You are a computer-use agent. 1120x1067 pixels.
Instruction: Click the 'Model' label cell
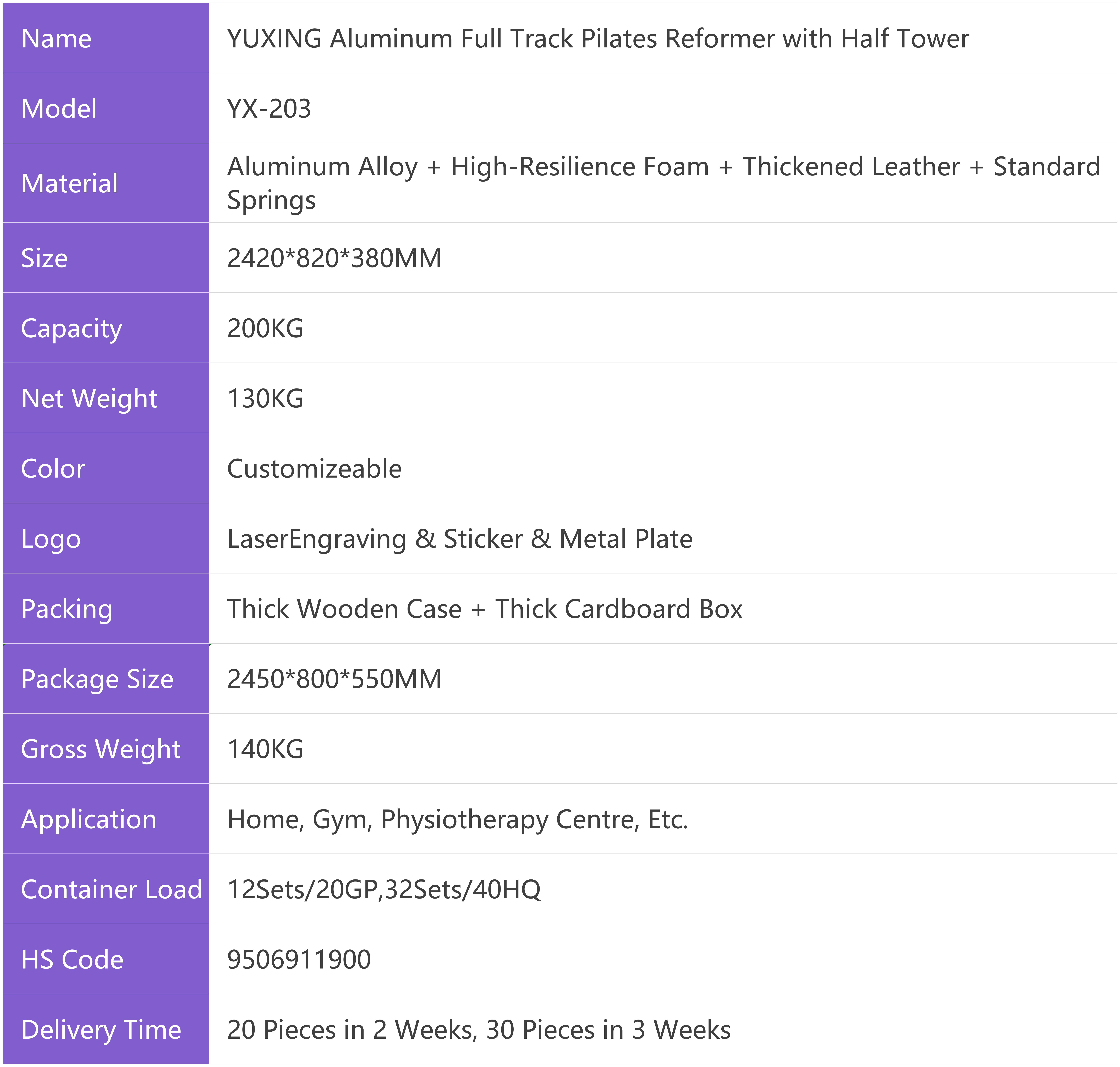(106, 108)
